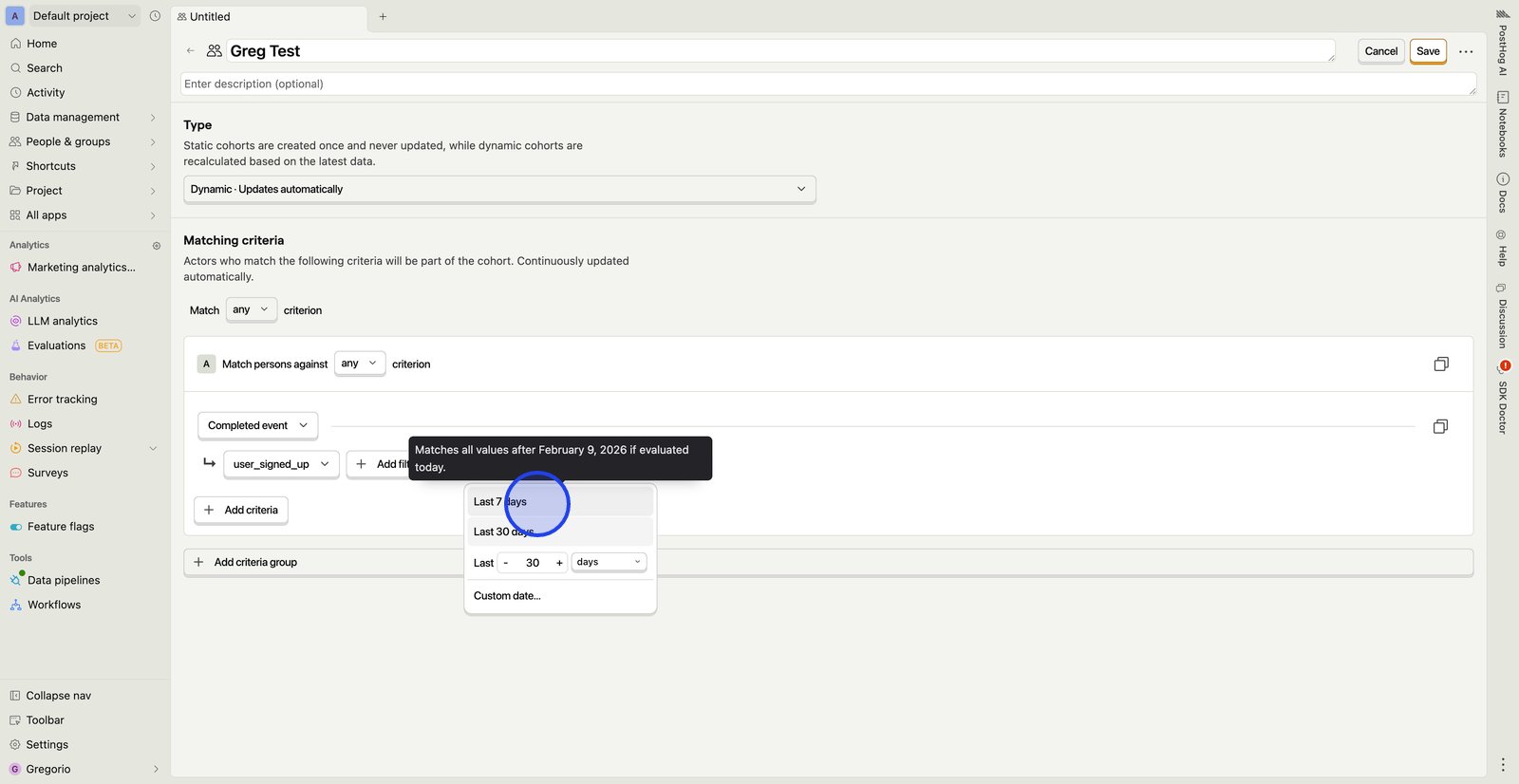
Task: Open the more options ellipsis menu
Action: [x=1466, y=51]
